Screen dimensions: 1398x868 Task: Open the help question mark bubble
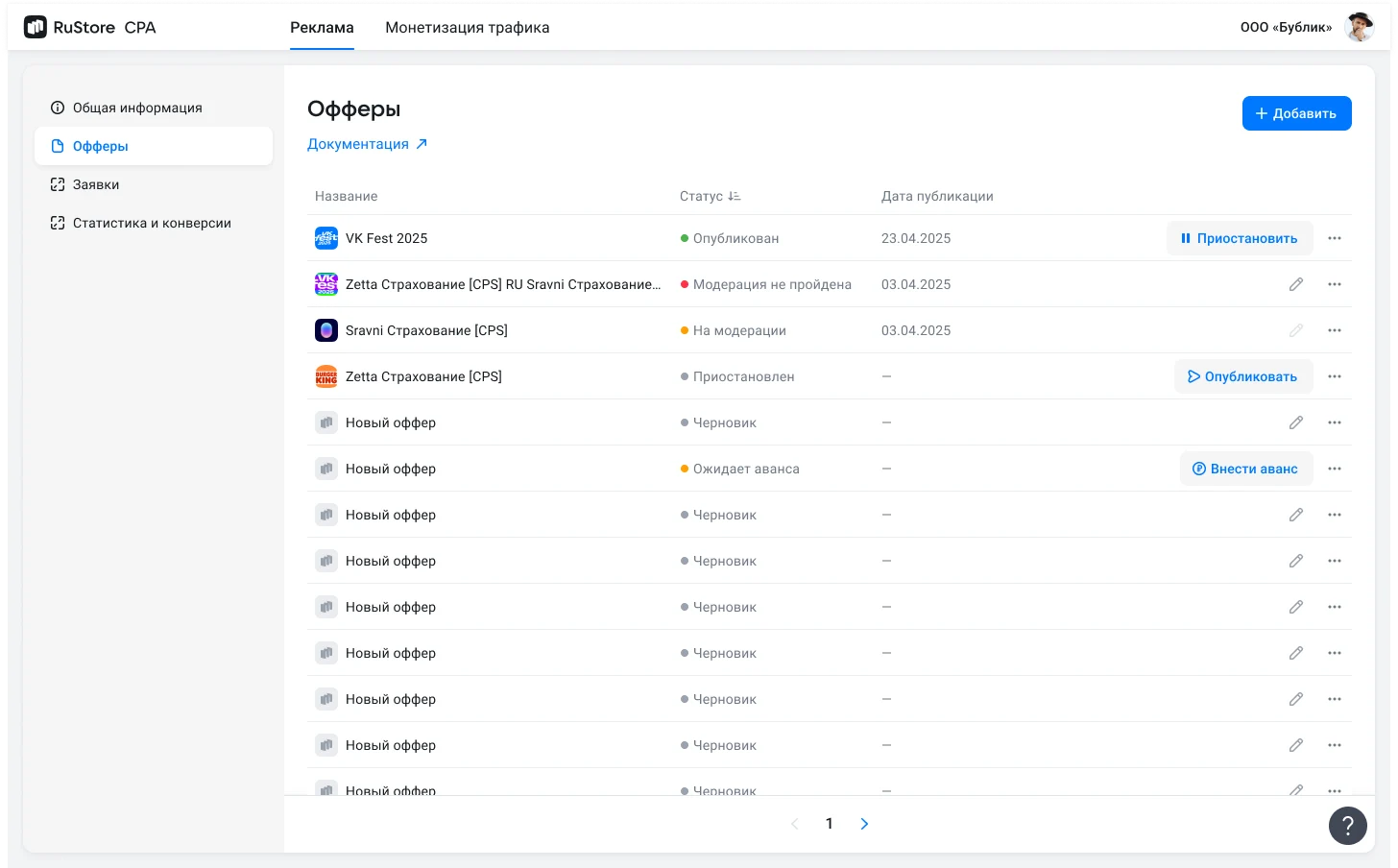pyautogui.click(x=1347, y=826)
